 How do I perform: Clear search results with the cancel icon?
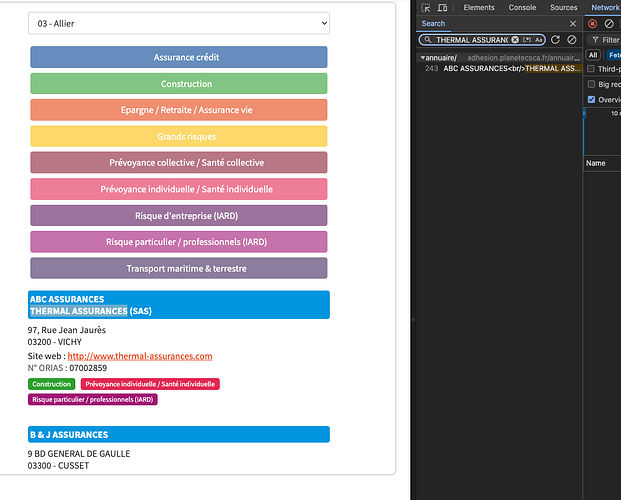(x=571, y=40)
